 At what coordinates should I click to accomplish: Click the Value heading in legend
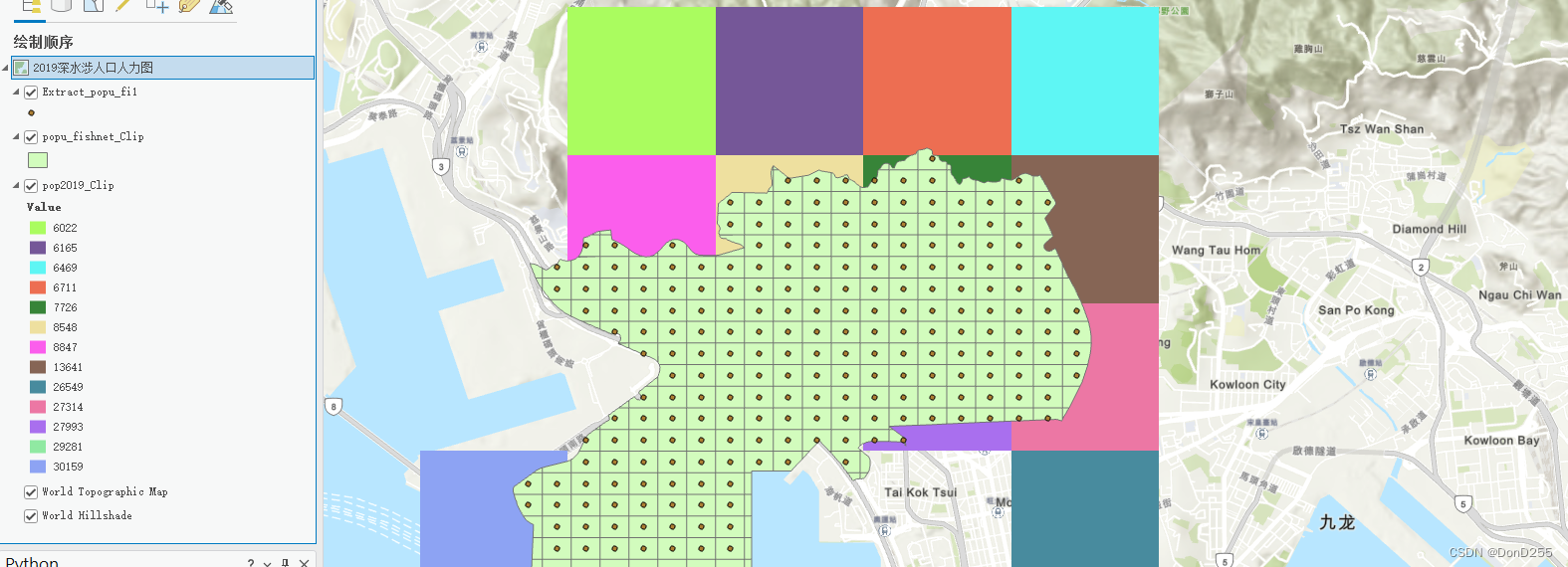click(44, 207)
